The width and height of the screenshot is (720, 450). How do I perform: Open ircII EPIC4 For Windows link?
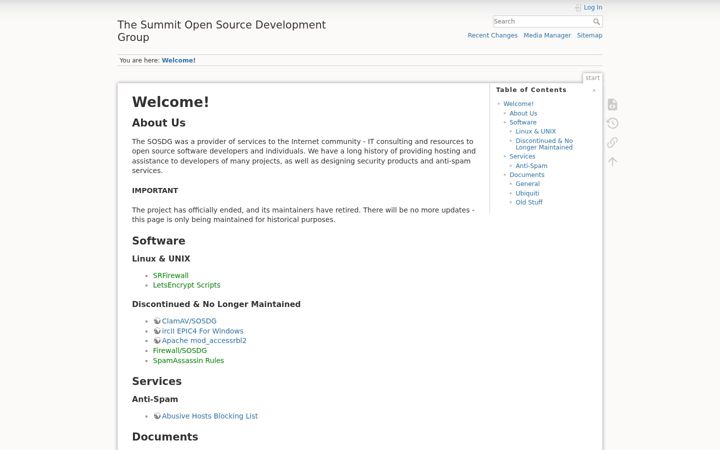[x=202, y=331]
